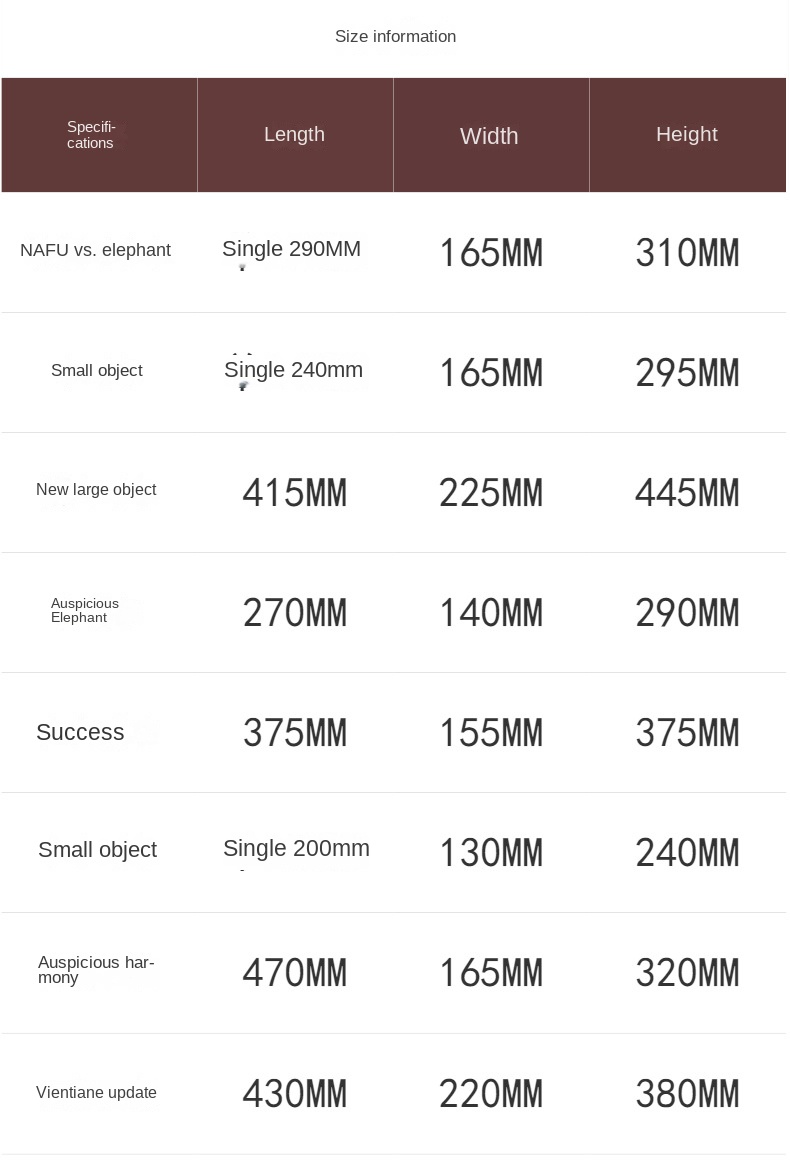Select the Vientiane update row label

point(96,1093)
